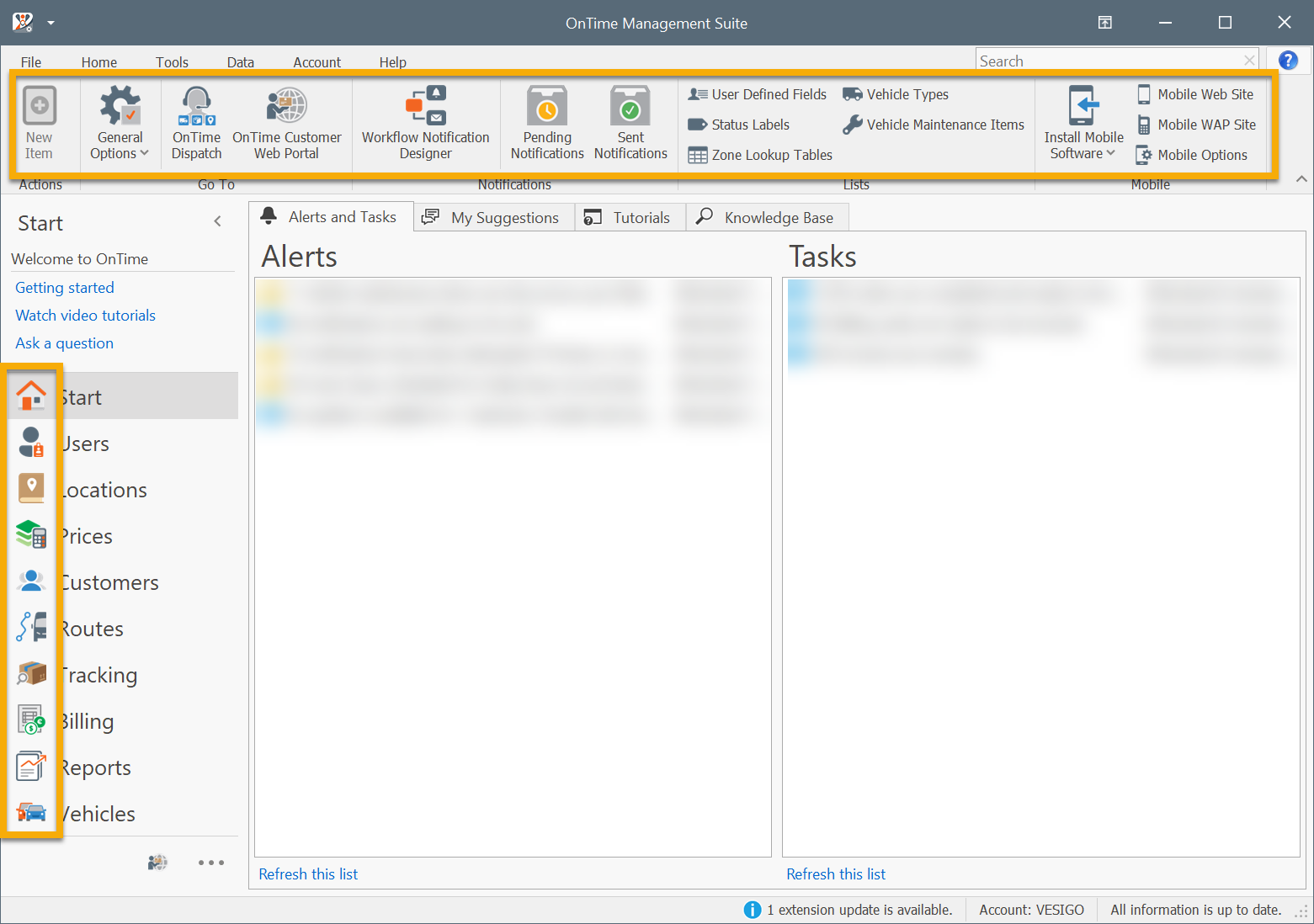Click the Help question mark icon
Viewport: 1314px width, 924px height.
click(1288, 61)
